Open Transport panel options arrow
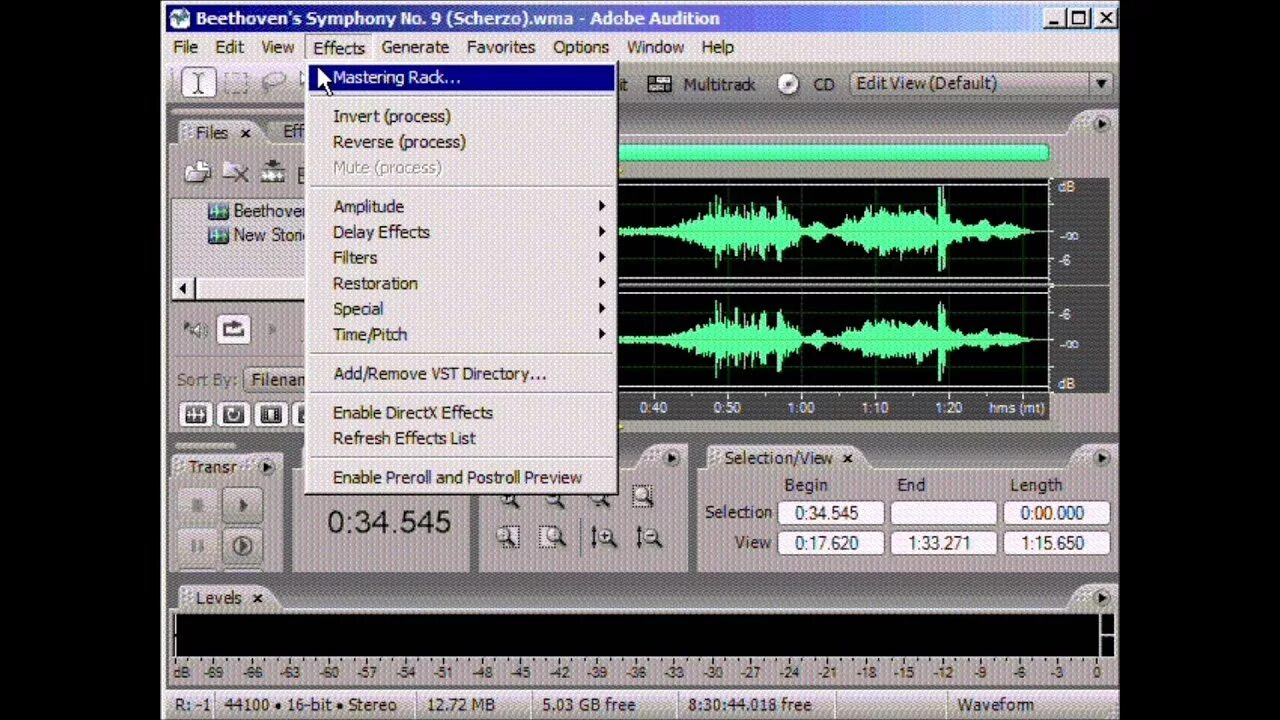Screen dimensions: 1280x720 tap(267, 467)
